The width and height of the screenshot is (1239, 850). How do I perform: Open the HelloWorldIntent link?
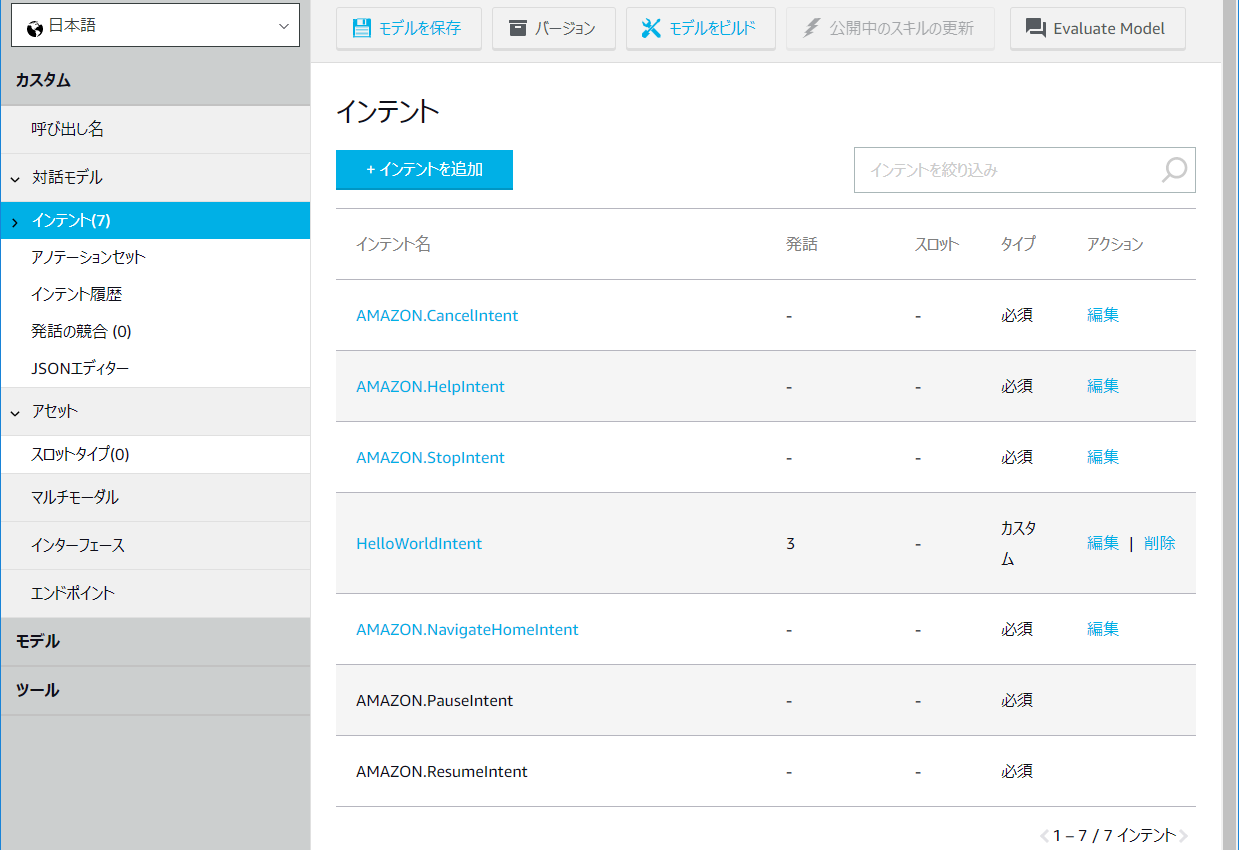coord(419,543)
